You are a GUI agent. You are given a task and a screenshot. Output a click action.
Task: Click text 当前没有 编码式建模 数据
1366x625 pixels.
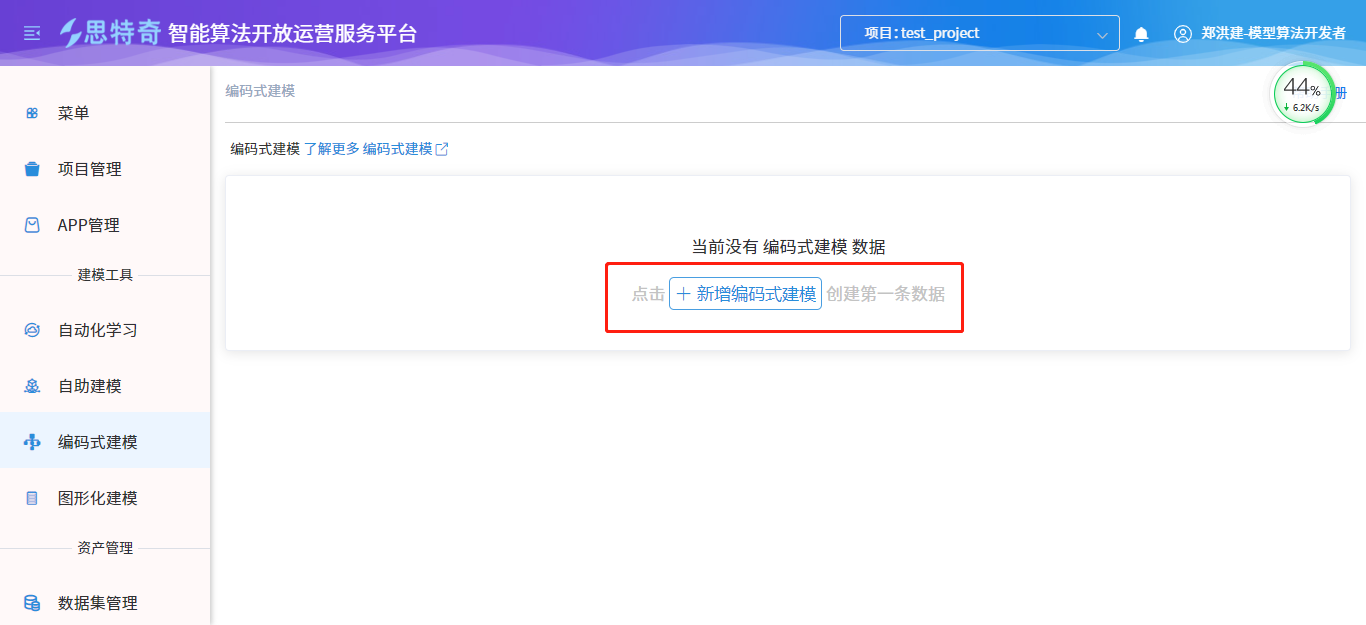(x=788, y=247)
